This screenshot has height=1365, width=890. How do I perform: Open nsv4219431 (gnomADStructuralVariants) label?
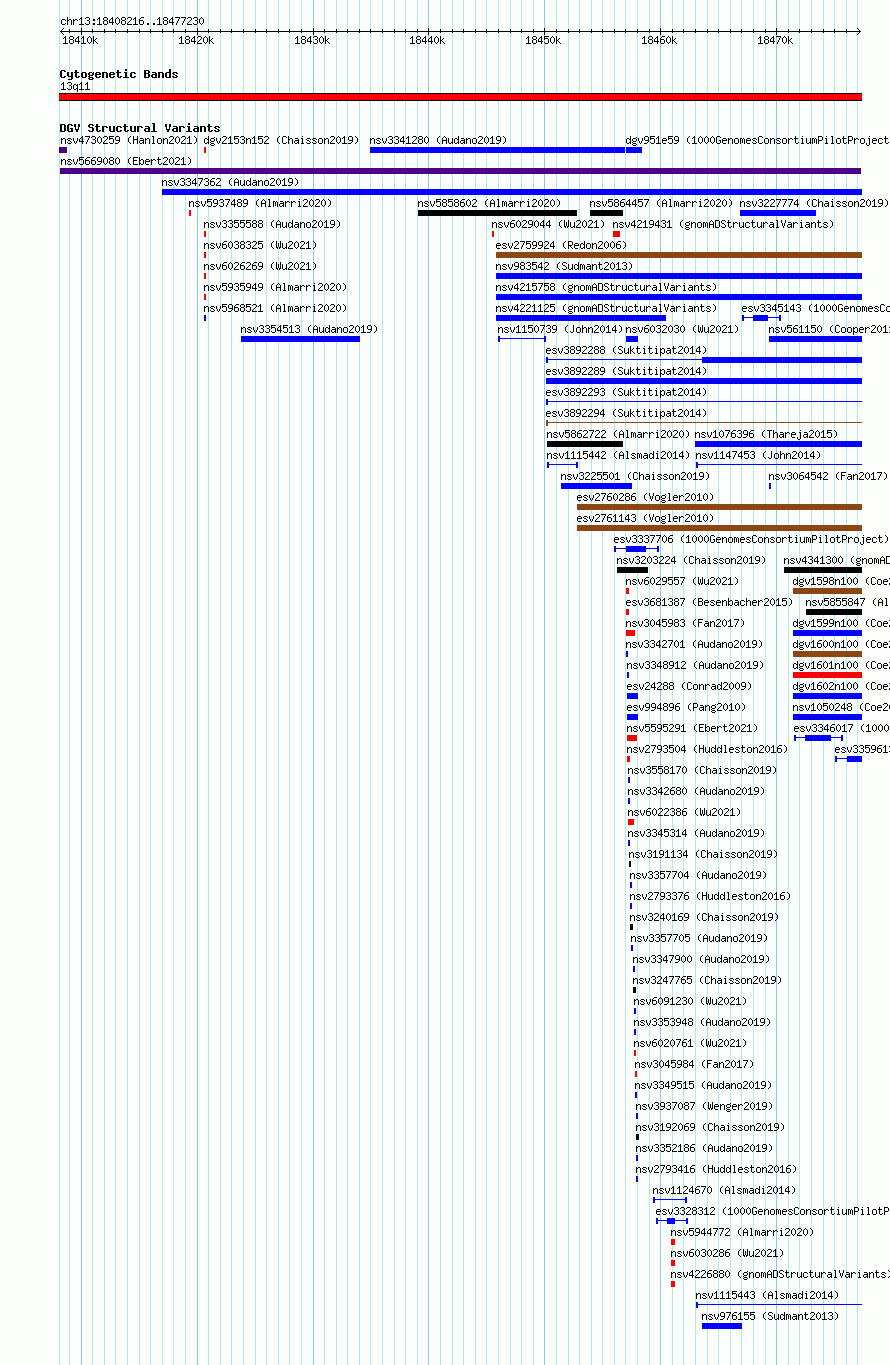pyautogui.click(x=723, y=224)
